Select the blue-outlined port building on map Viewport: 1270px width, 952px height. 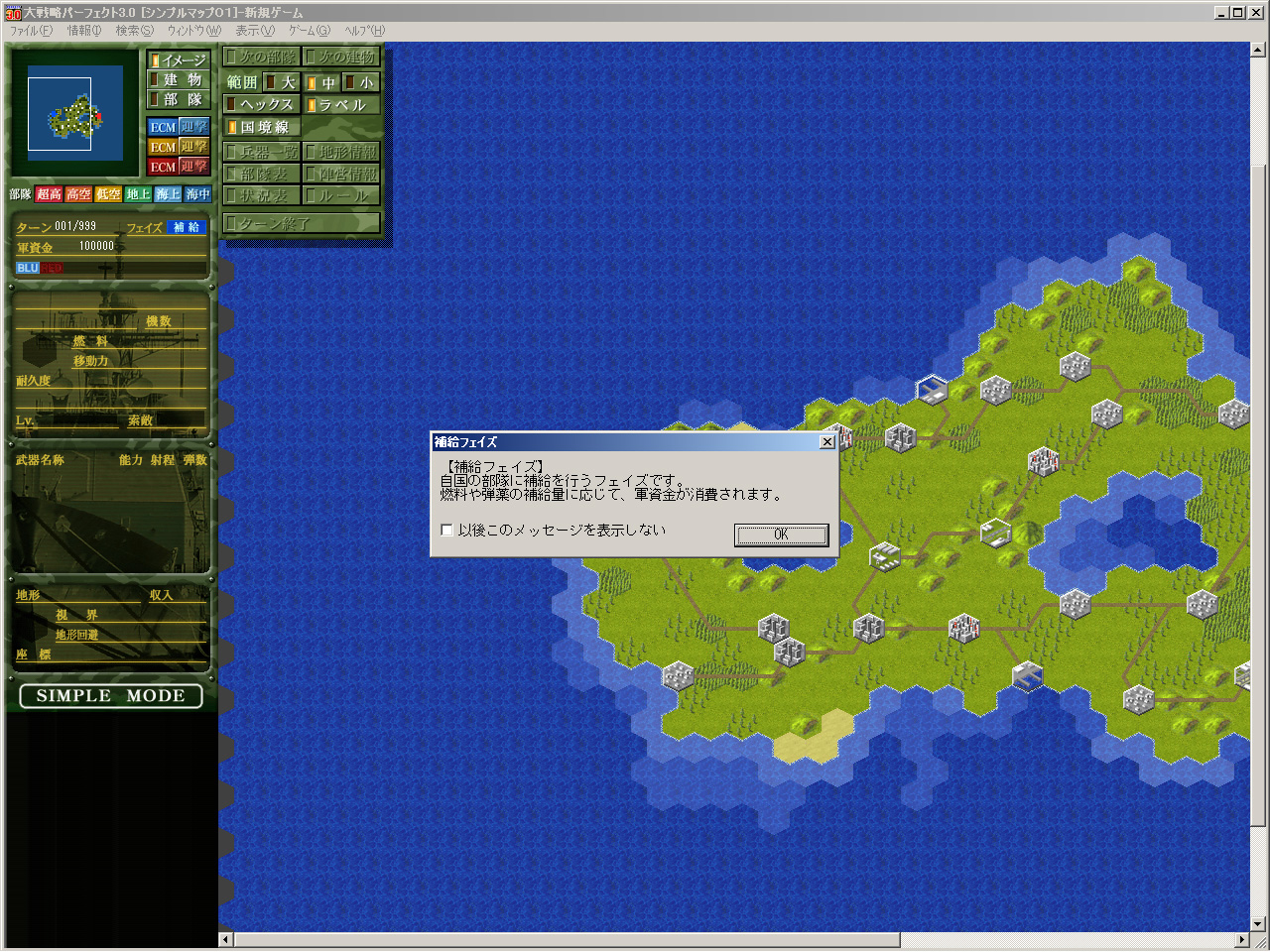pyautogui.click(x=932, y=390)
